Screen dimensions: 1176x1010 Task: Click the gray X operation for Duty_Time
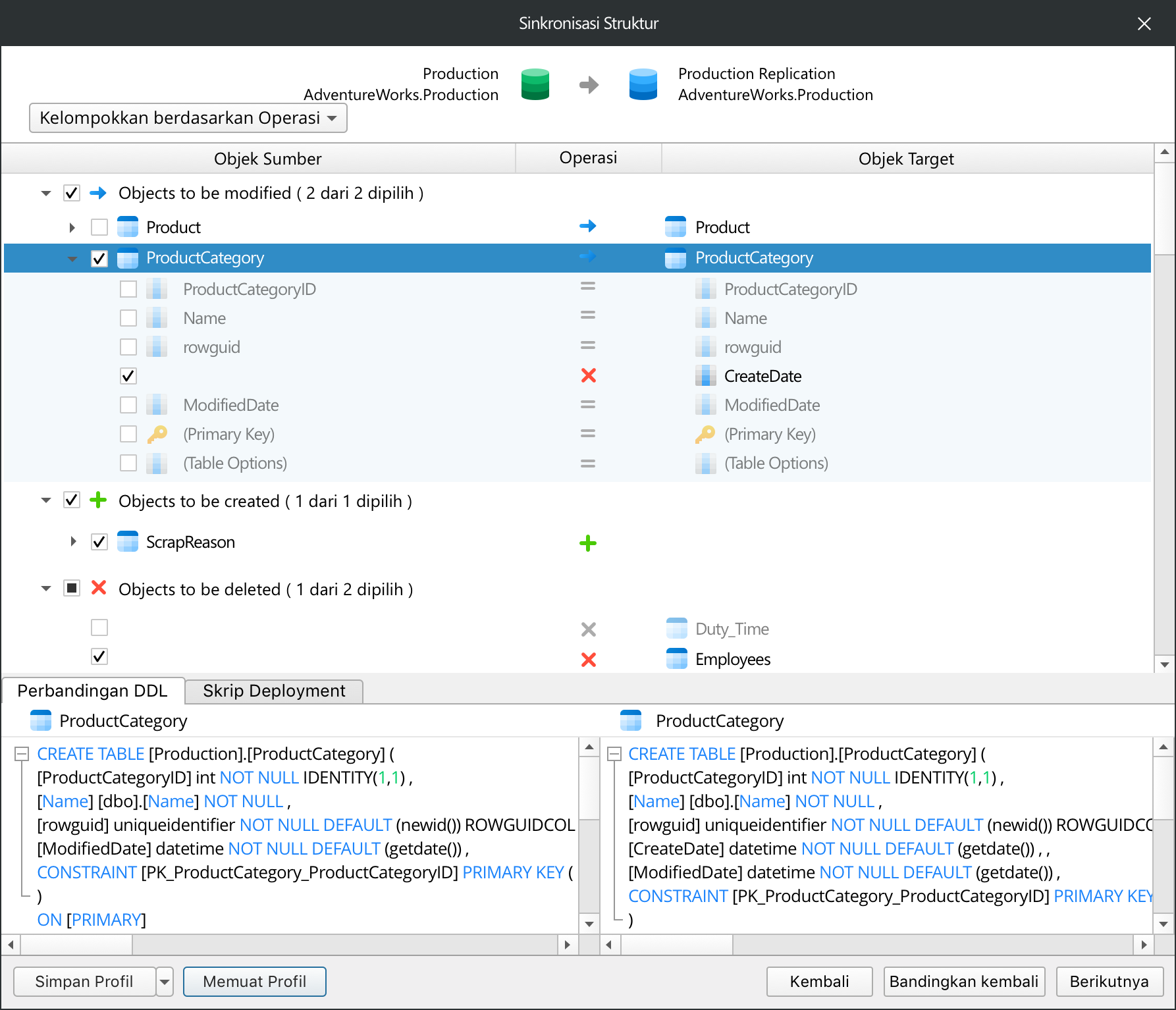tap(588, 629)
